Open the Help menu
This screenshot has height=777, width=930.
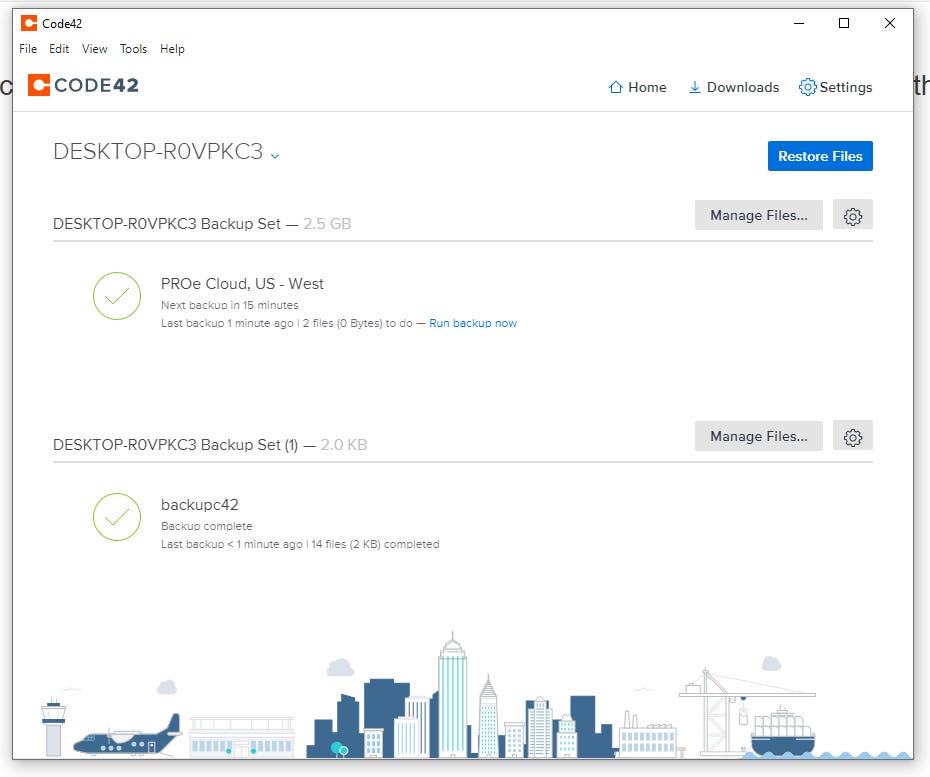click(172, 49)
